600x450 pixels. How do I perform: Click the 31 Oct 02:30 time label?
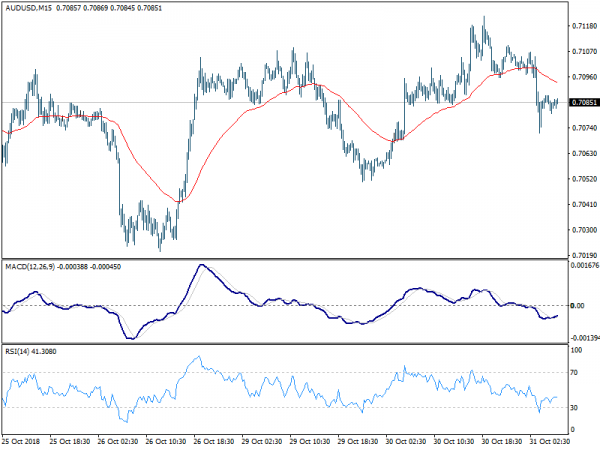pos(549,441)
